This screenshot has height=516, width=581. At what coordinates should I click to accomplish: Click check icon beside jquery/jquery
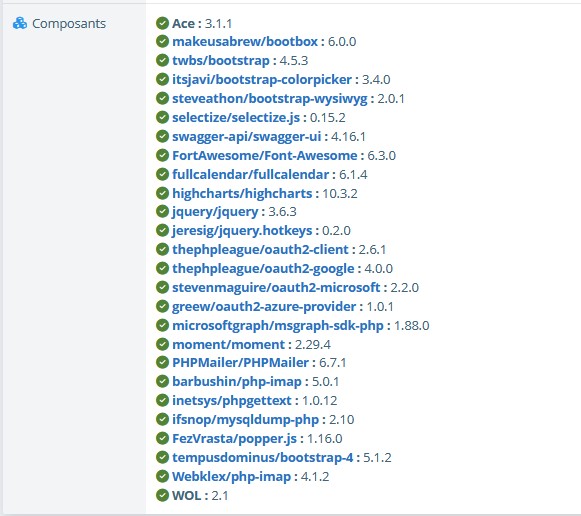click(162, 211)
